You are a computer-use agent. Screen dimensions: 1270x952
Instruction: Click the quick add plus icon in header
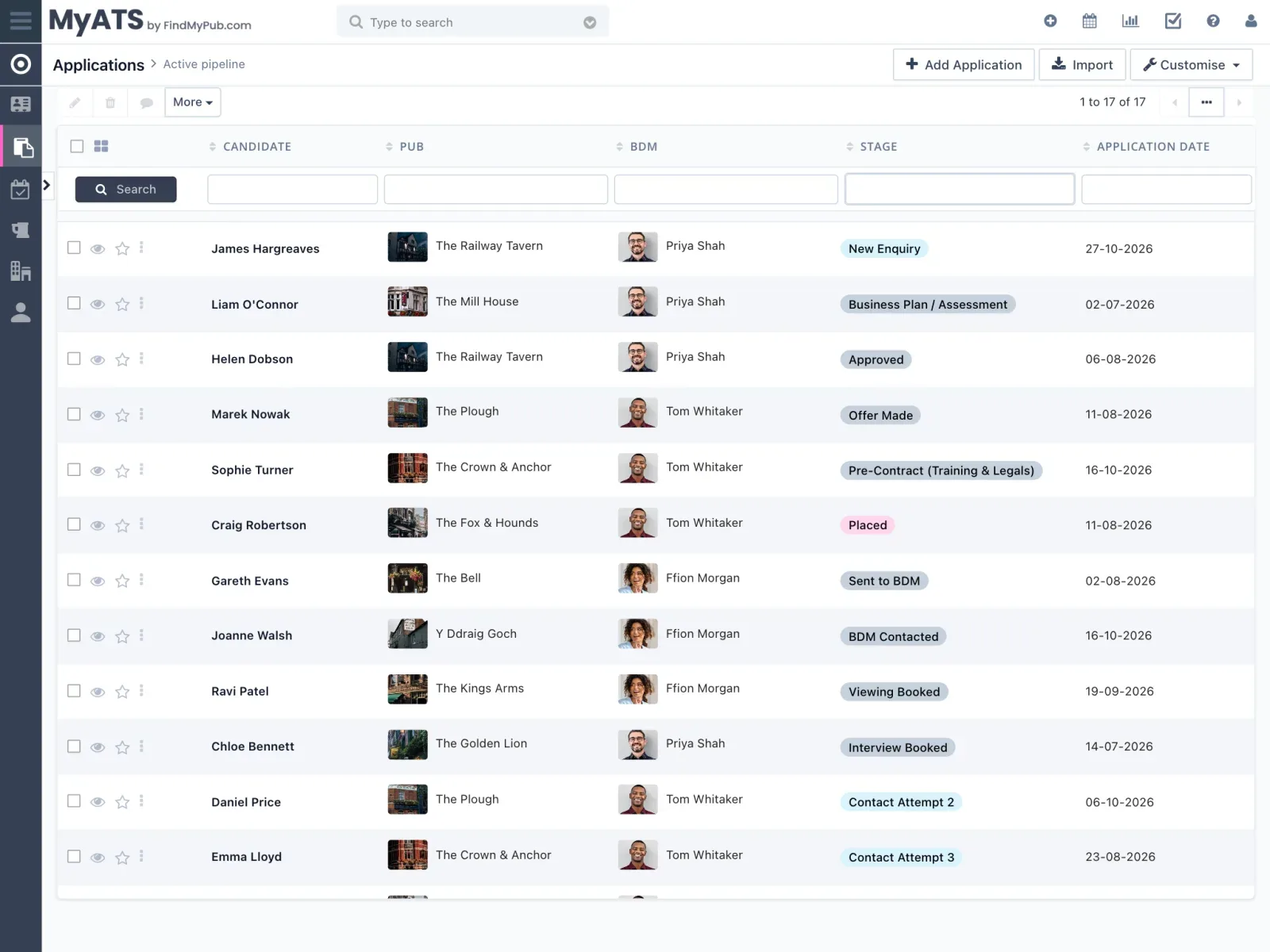pos(1050,21)
